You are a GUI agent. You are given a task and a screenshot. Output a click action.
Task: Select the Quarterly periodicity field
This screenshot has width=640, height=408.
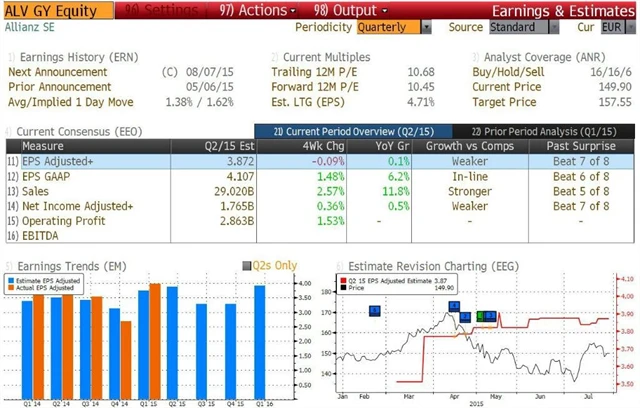pyautogui.click(x=389, y=27)
